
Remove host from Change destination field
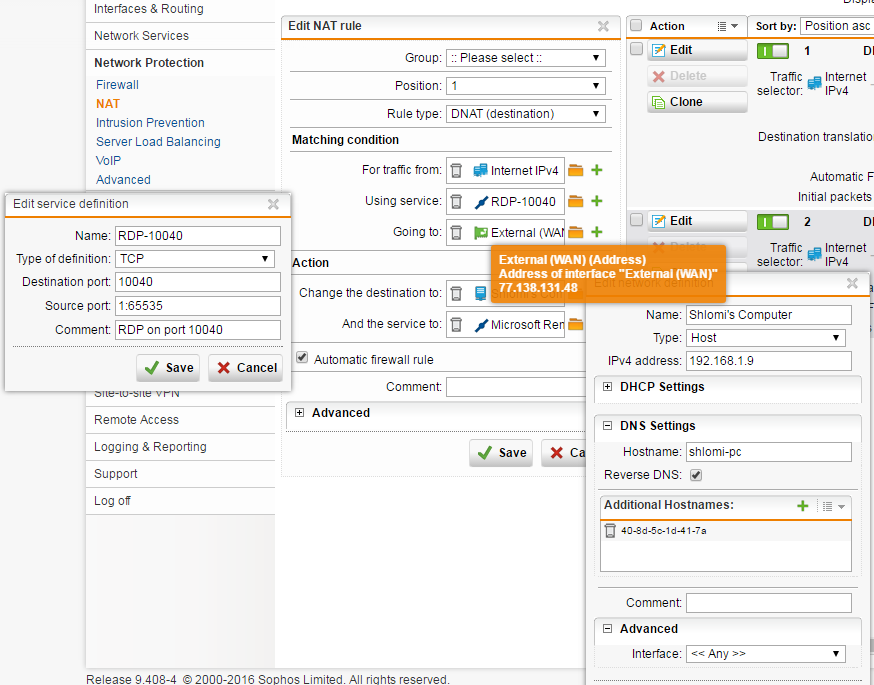pyautogui.click(x=456, y=293)
